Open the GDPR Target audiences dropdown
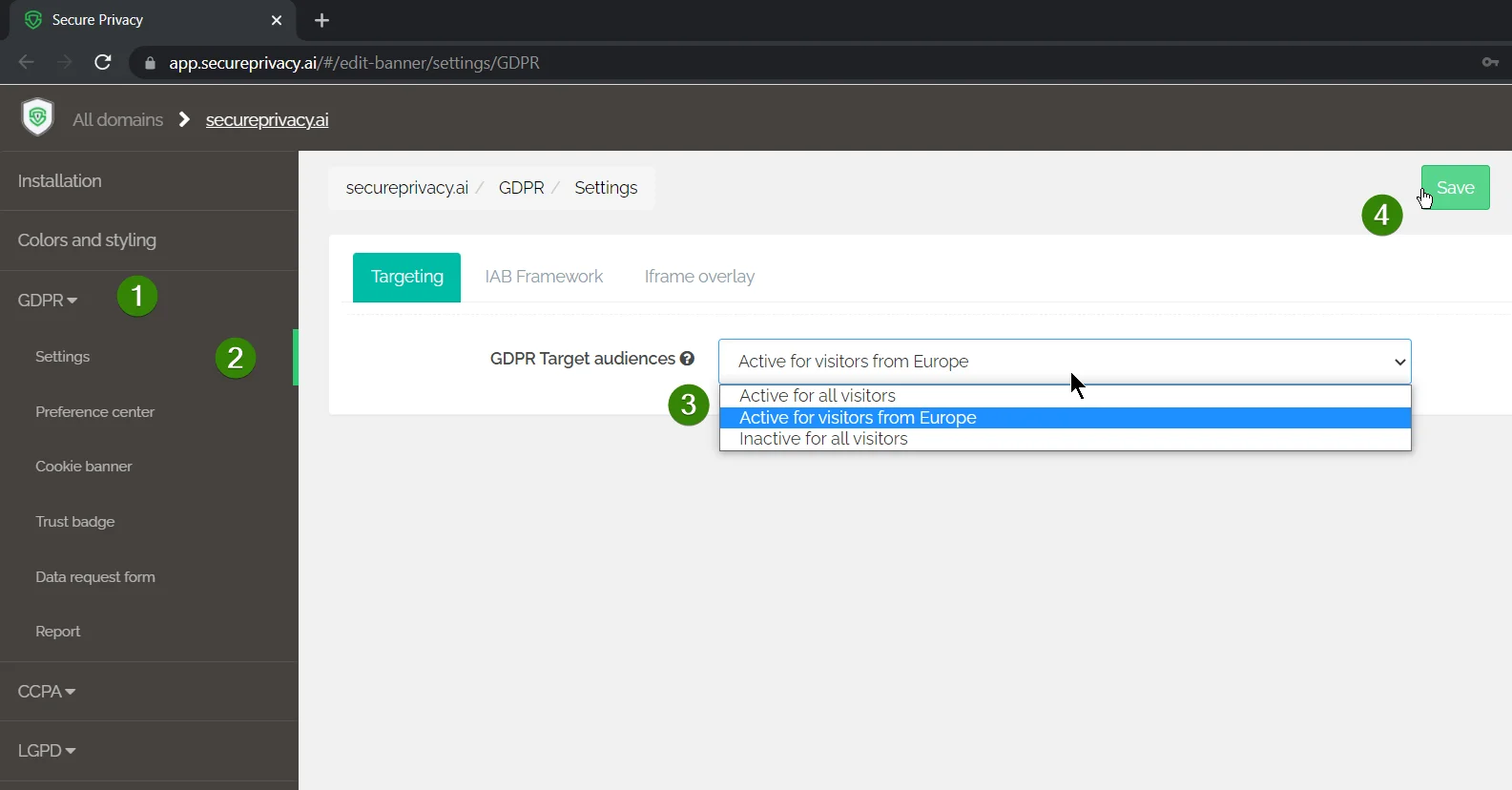Screen dimensions: 1512x790 pos(1065,362)
